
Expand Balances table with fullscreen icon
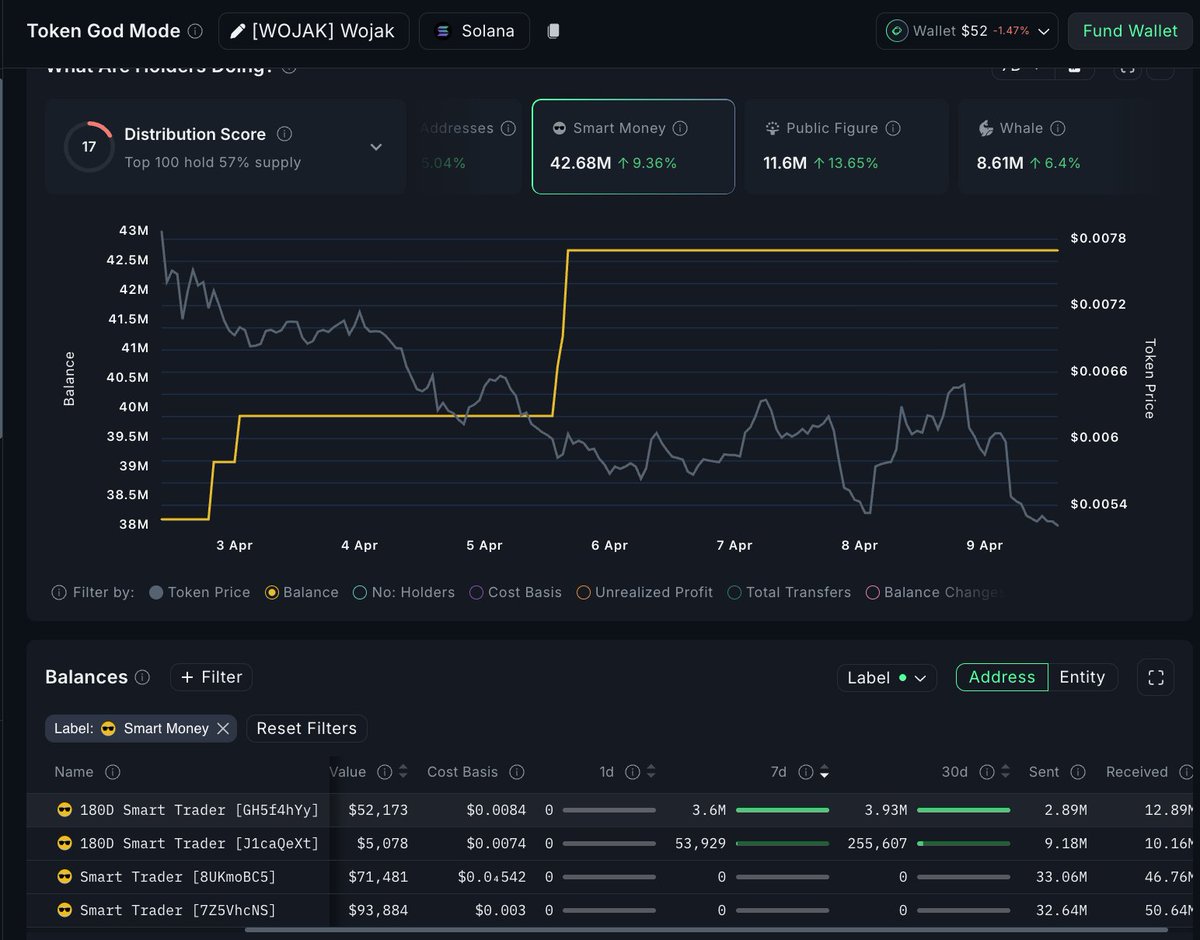click(1156, 677)
